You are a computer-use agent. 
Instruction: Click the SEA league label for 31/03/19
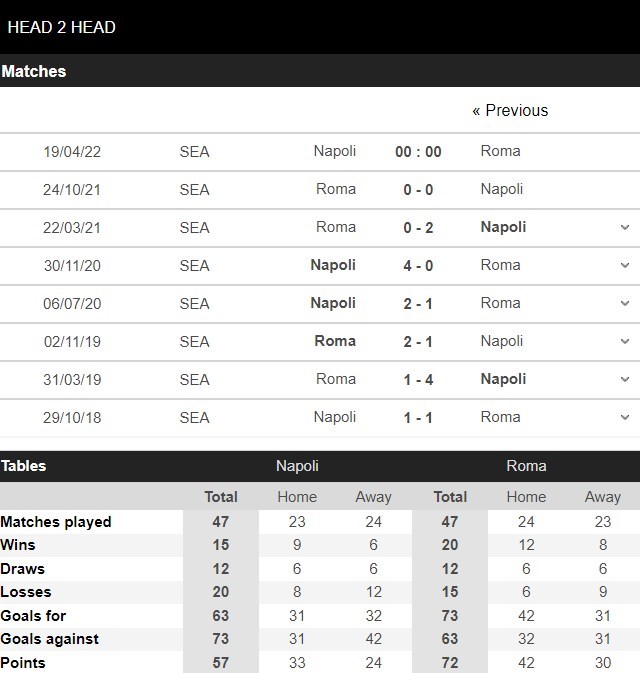point(194,380)
